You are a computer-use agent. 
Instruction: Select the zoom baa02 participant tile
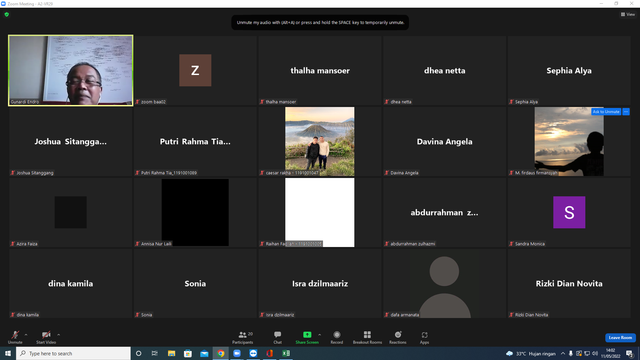(x=195, y=71)
